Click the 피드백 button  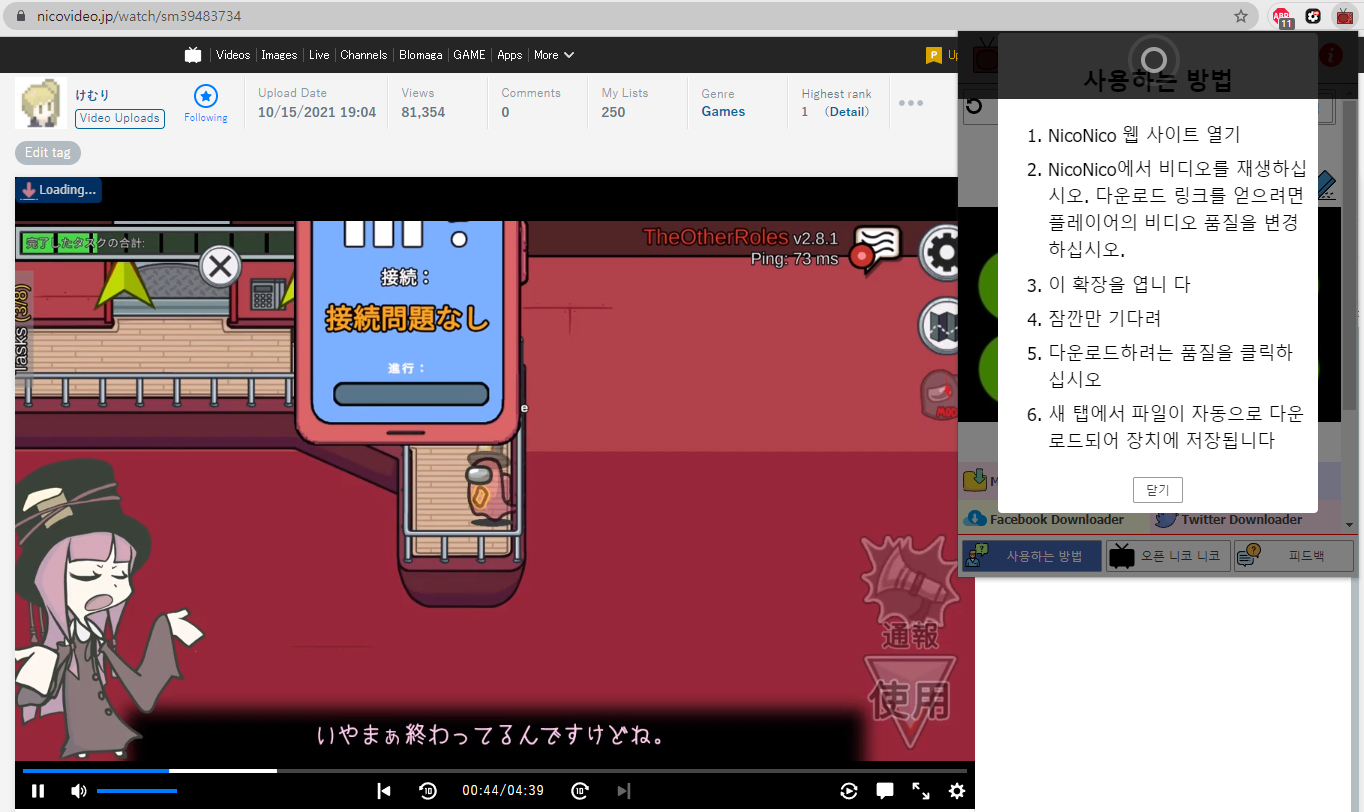1294,556
